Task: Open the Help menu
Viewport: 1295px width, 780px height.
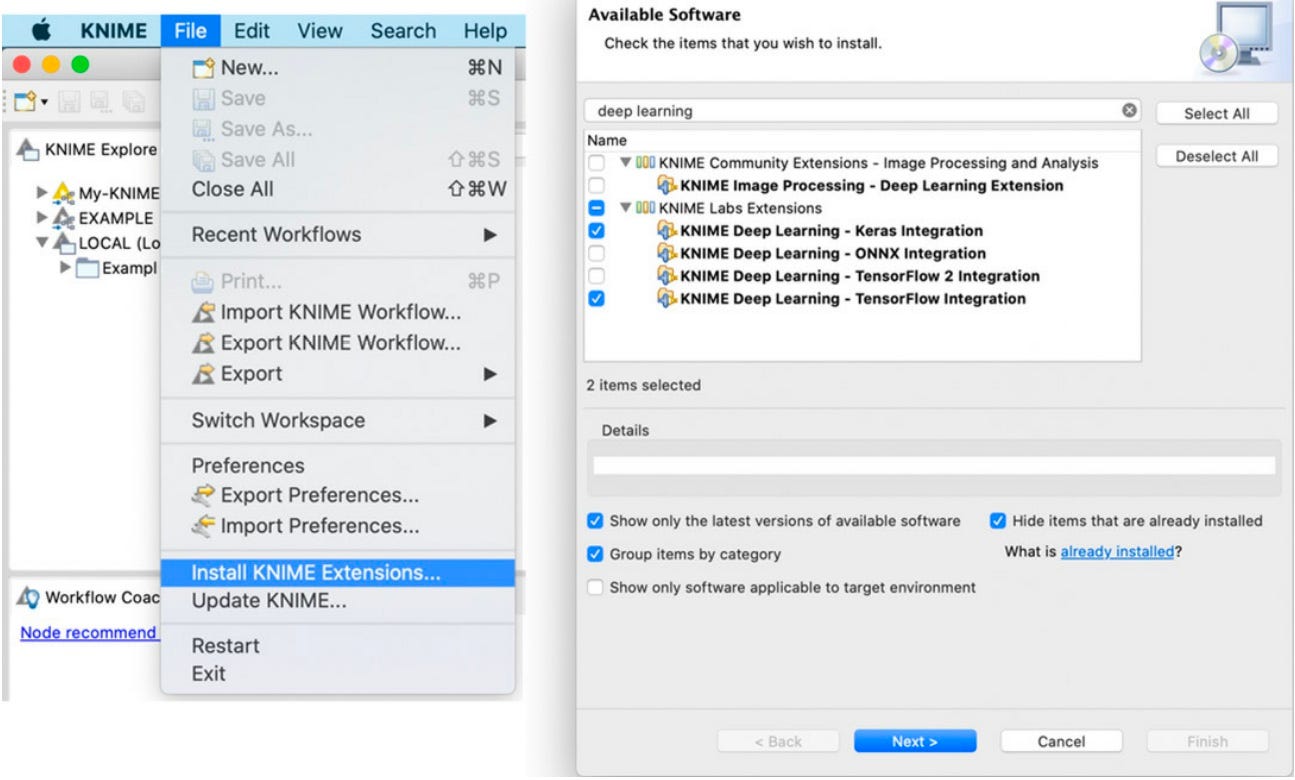Action: pyautogui.click(x=485, y=31)
